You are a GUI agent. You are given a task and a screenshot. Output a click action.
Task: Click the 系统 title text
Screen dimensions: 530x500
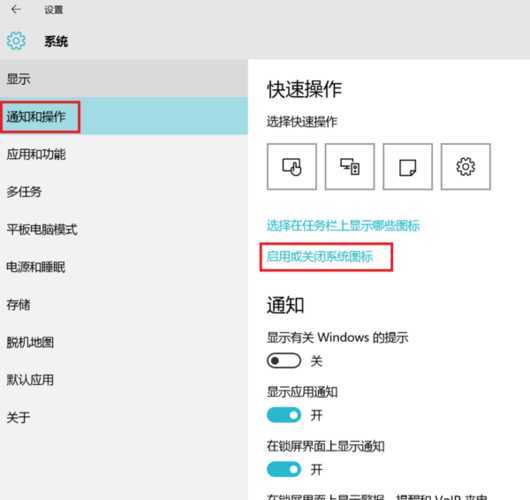point(56,41)
